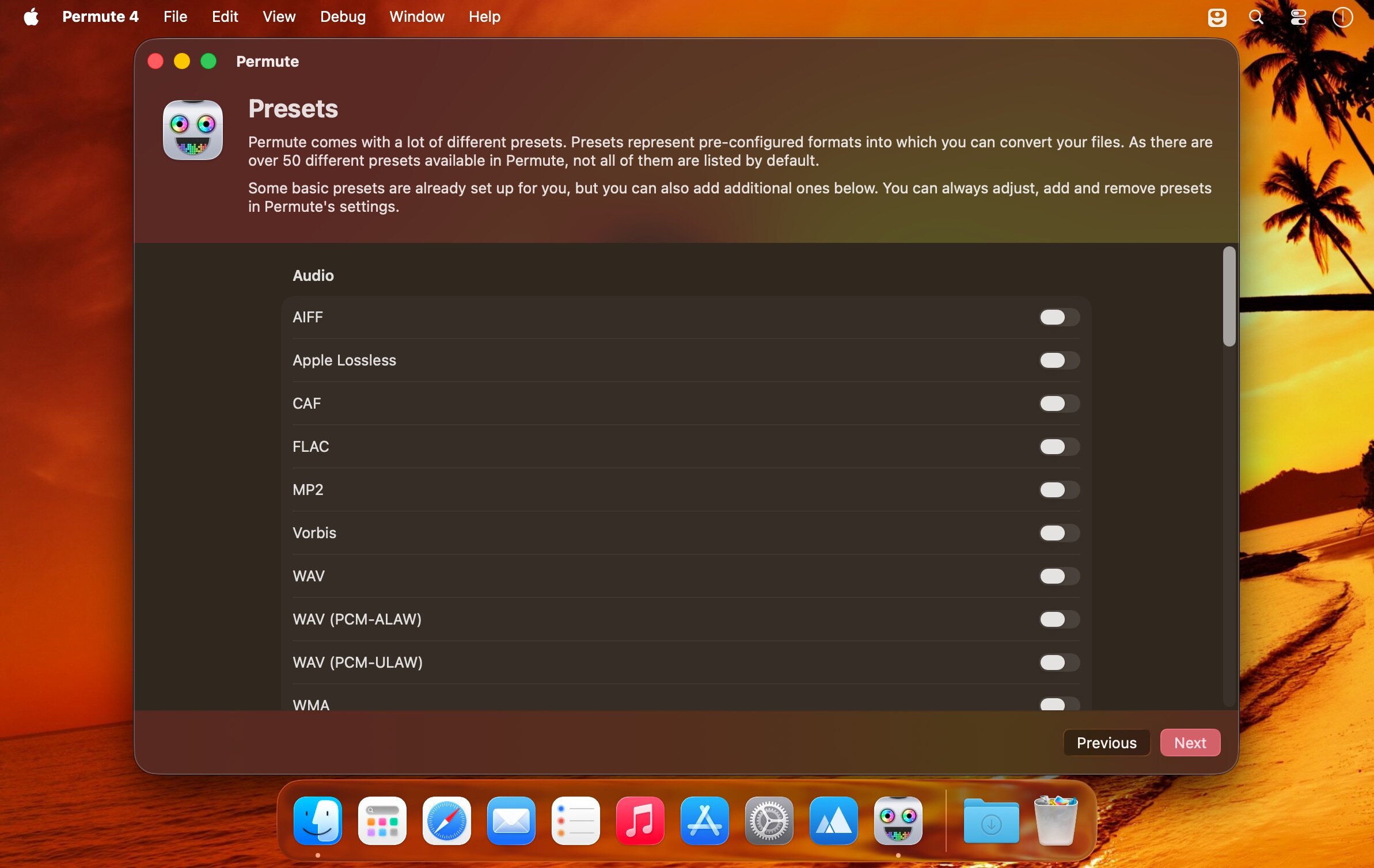Toggle the Vorbis preset switch
This screenshot has width=1374, height=868.
(x=1059, y=533)
